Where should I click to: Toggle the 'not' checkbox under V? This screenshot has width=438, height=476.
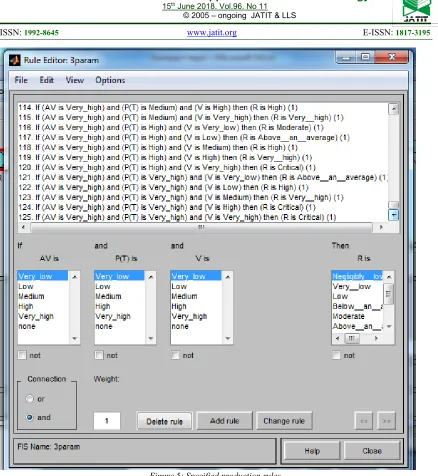(x=175, y=355)
